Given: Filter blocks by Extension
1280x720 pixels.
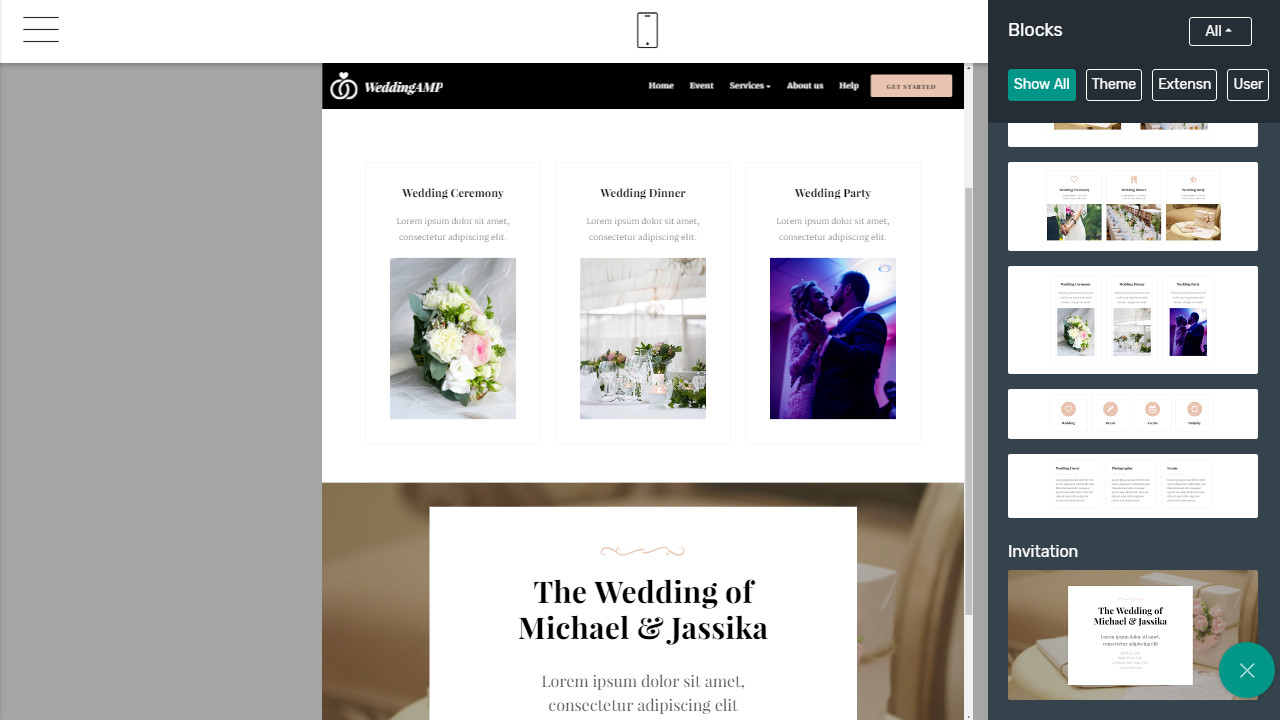Looking at the screenshot, I should point(1184,85).
